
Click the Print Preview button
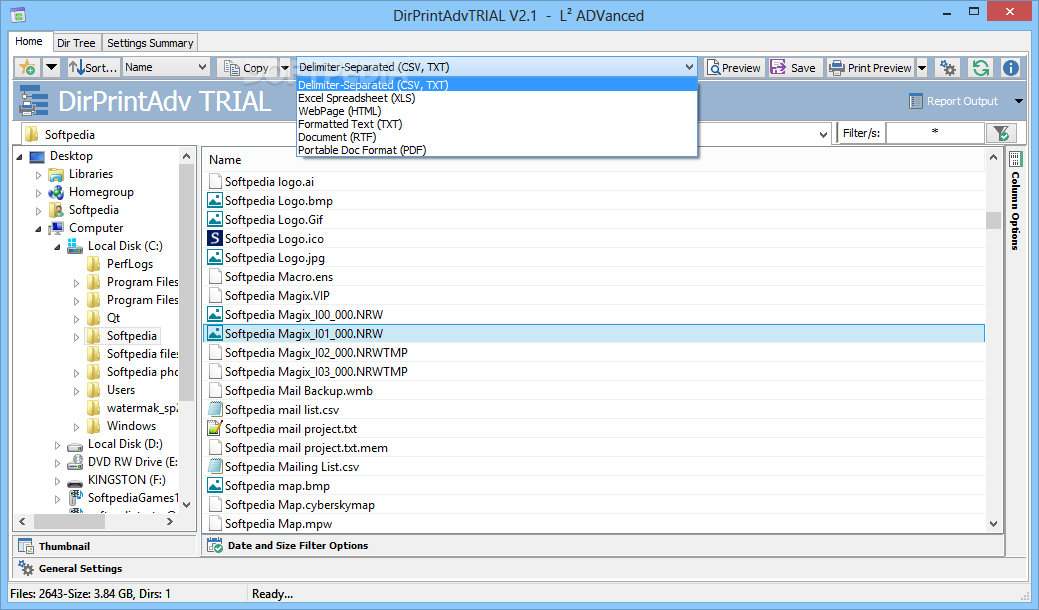(x=871, y=68)
